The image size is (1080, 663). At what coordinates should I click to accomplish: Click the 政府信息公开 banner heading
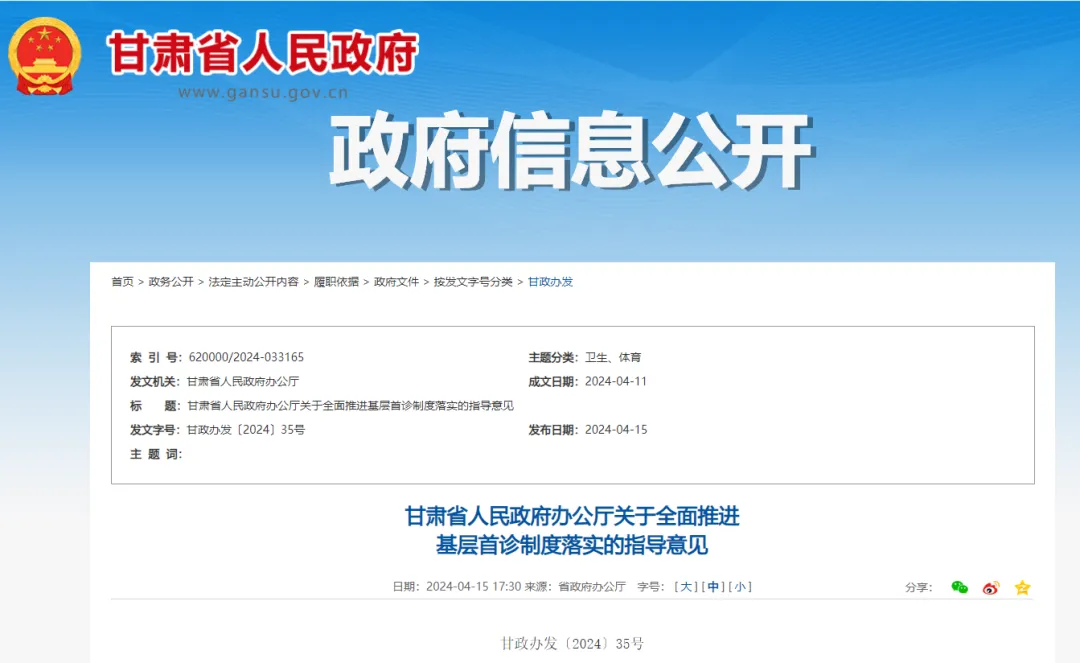[572, 150]
